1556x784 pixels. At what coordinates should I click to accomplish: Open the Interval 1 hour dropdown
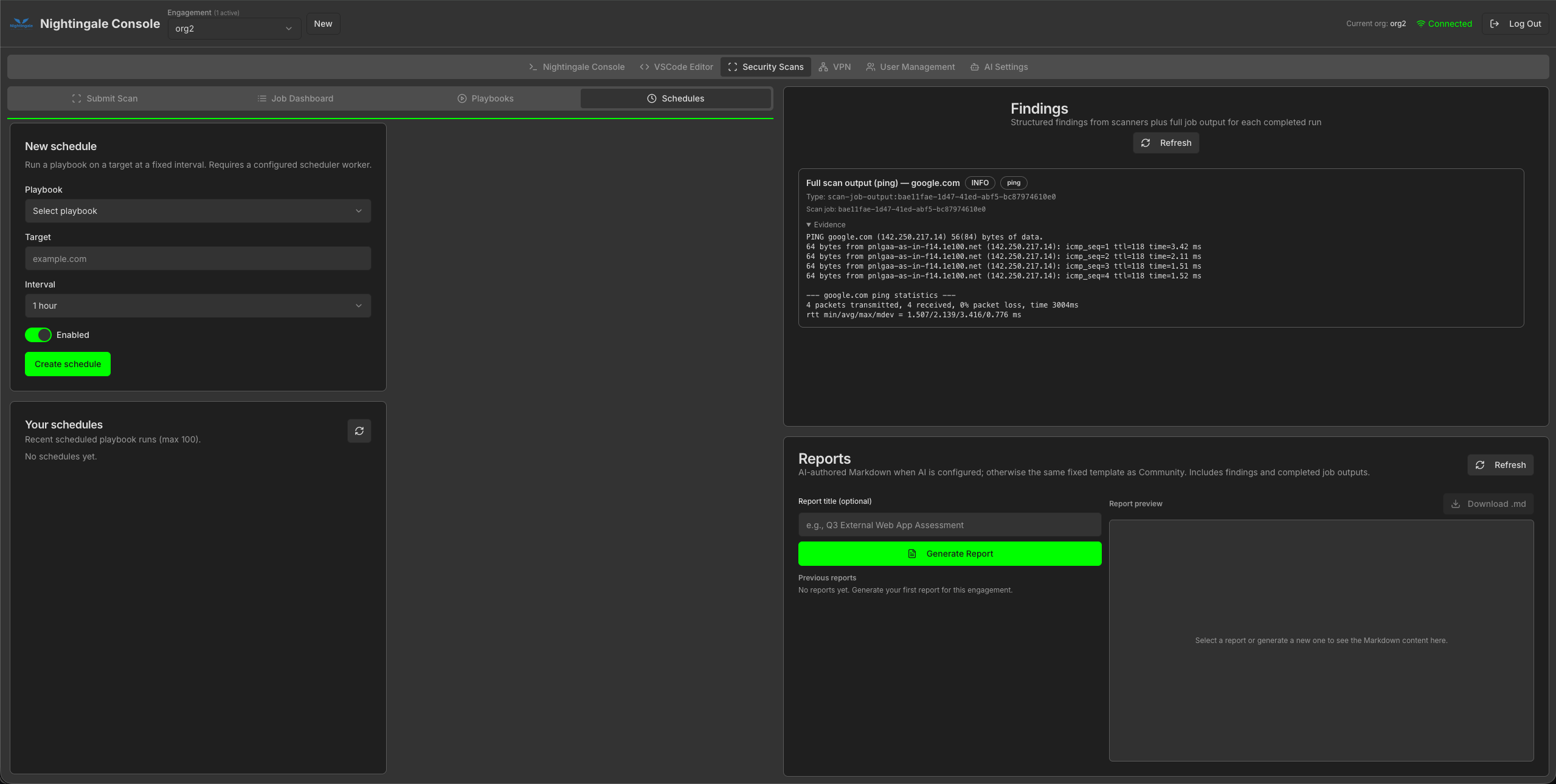tap(198, 306)
